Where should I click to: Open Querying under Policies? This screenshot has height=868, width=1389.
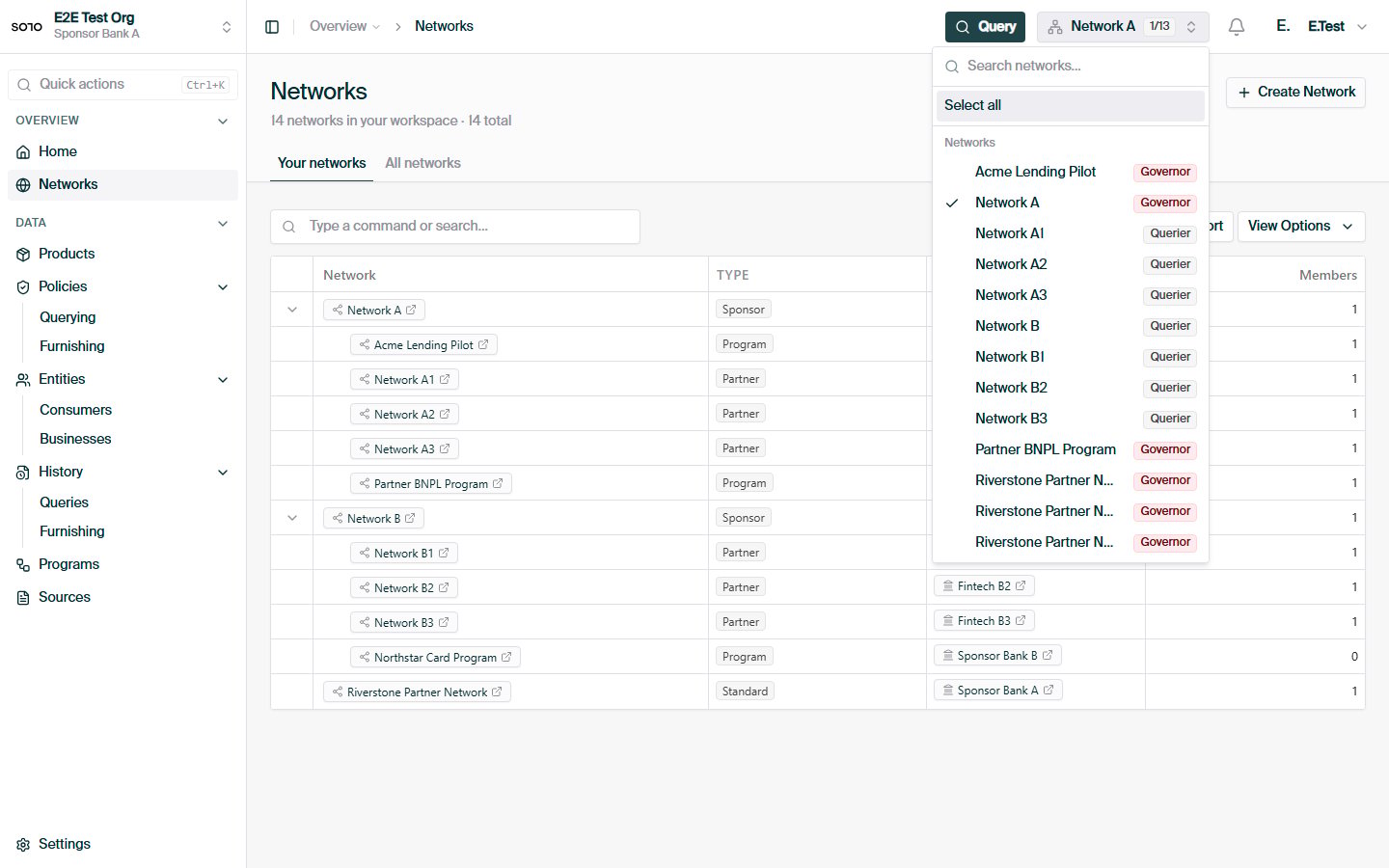(68, 318)
